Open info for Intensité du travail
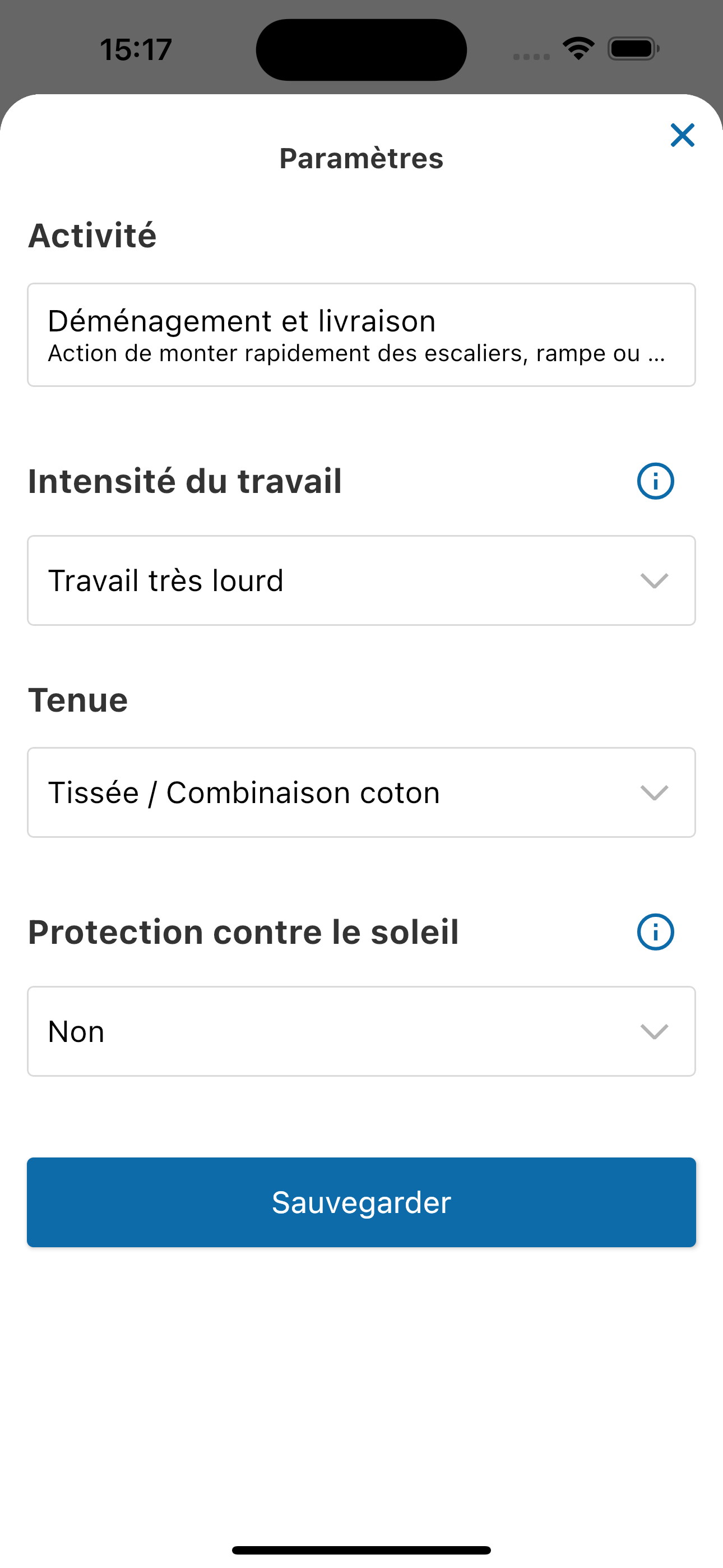 pos(655,481)
